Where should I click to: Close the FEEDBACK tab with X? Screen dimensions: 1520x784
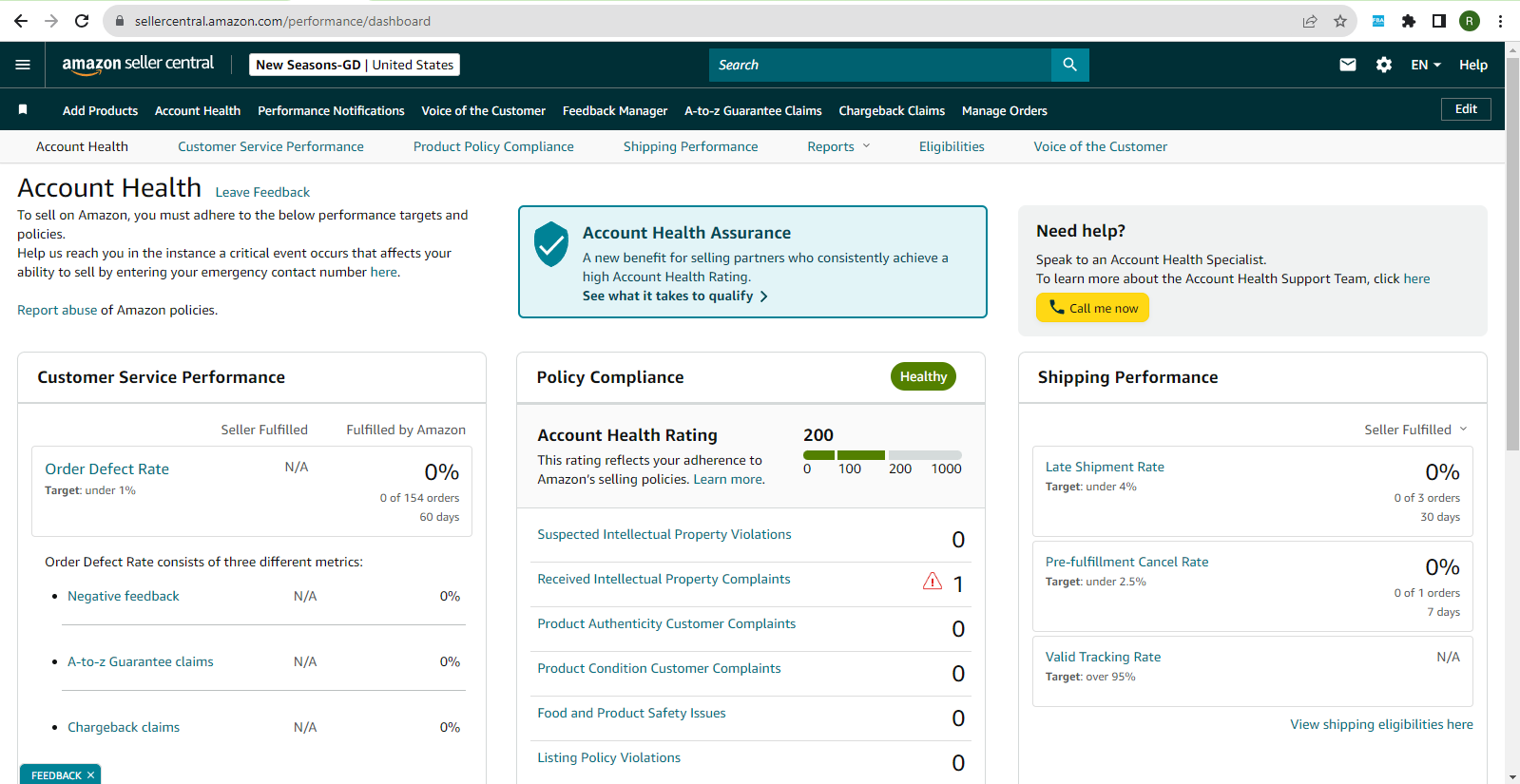click(x=90, y=775)
